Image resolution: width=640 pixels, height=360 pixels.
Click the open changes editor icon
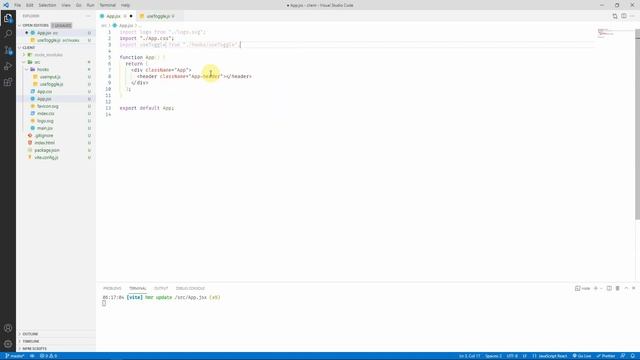coord(615,16)
